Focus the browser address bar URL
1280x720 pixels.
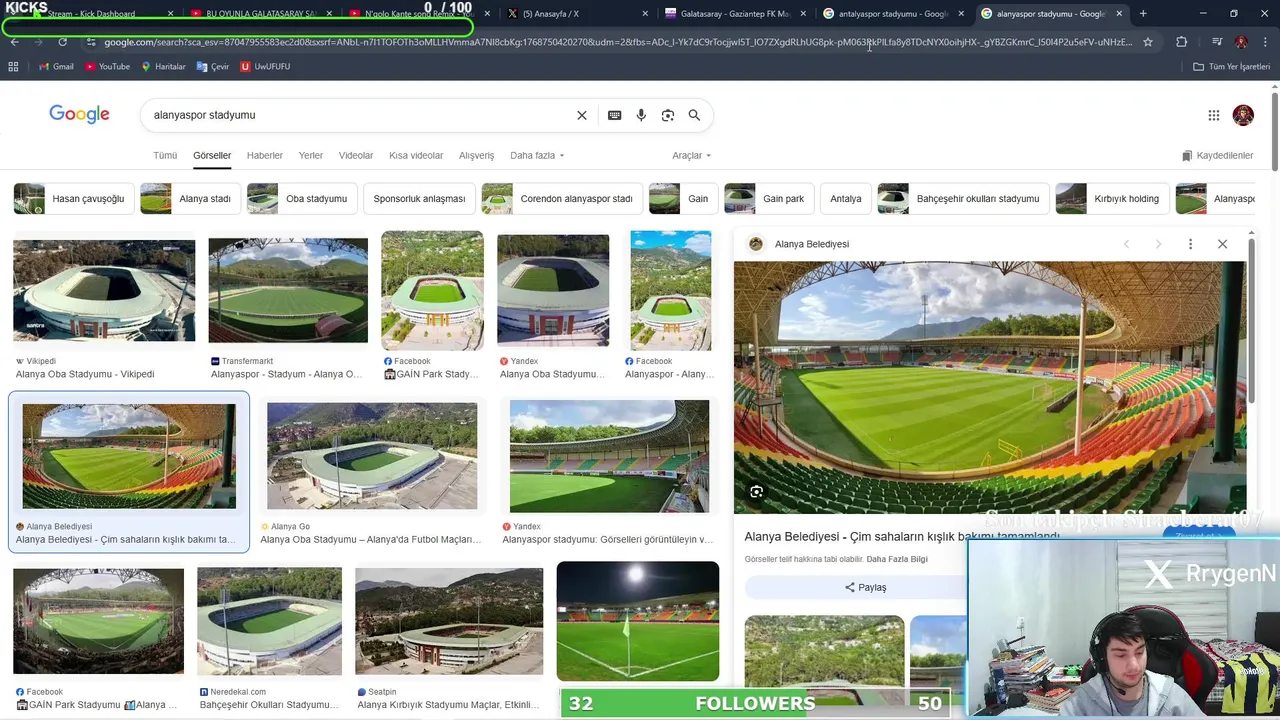pyautogui.click(x=618, y=42)
